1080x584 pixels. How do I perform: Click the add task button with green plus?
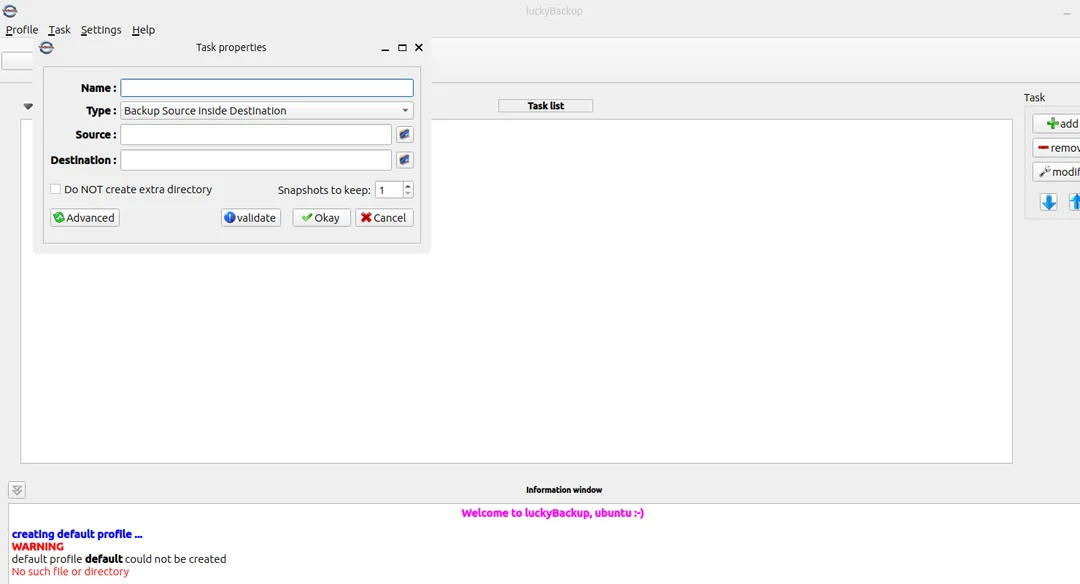(1059, 124)
